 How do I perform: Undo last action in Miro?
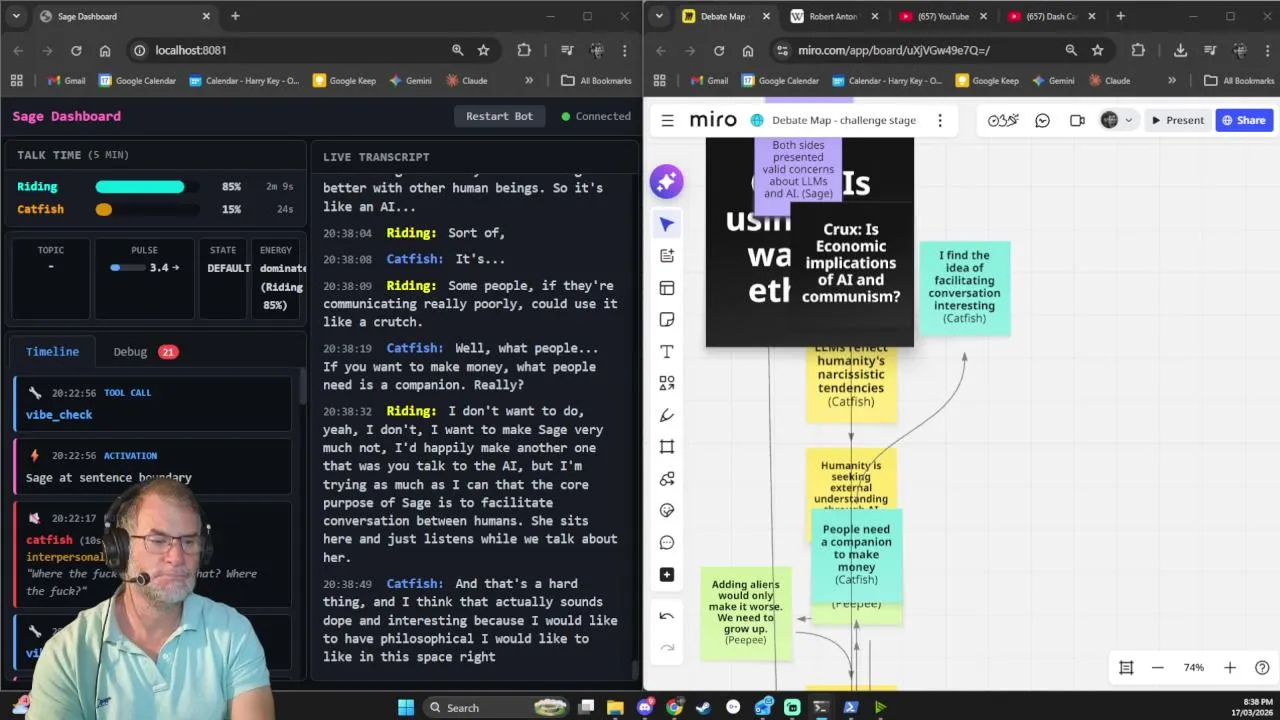667,616
